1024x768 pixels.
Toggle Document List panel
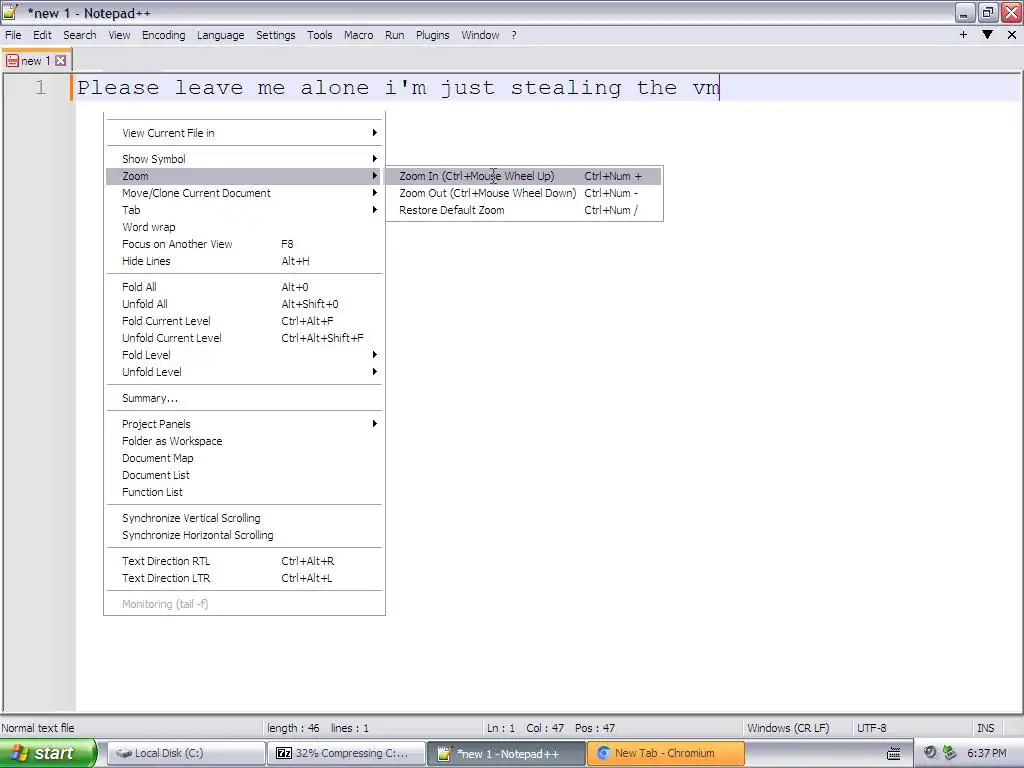(244, 475)
